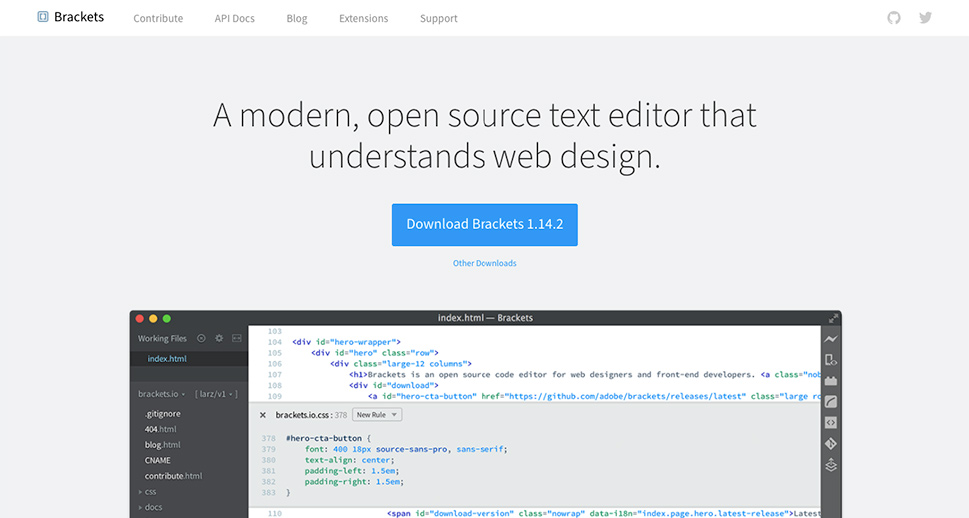
Task: Go to the Blog nav item
Action: point(297,19)
